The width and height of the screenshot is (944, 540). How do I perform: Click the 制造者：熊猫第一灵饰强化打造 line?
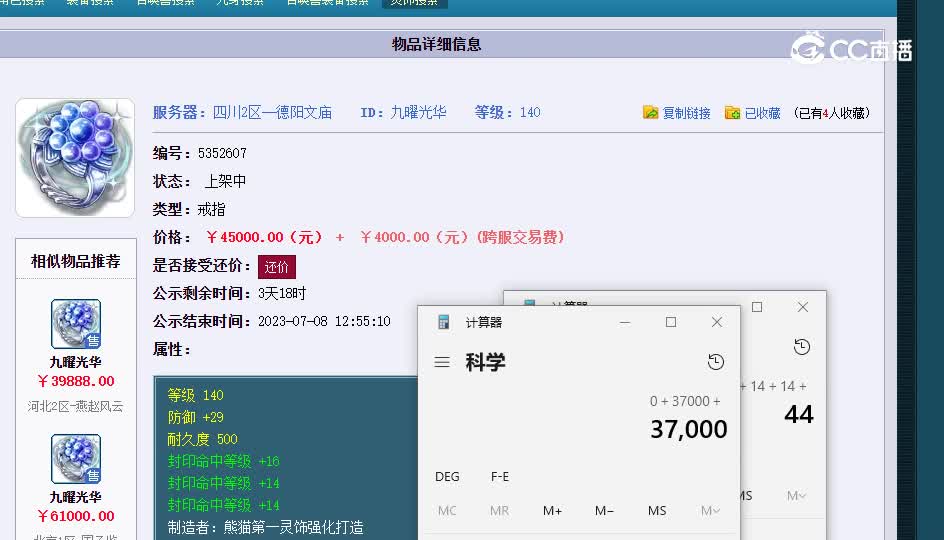pyautogui.click(x=266, y=527)
